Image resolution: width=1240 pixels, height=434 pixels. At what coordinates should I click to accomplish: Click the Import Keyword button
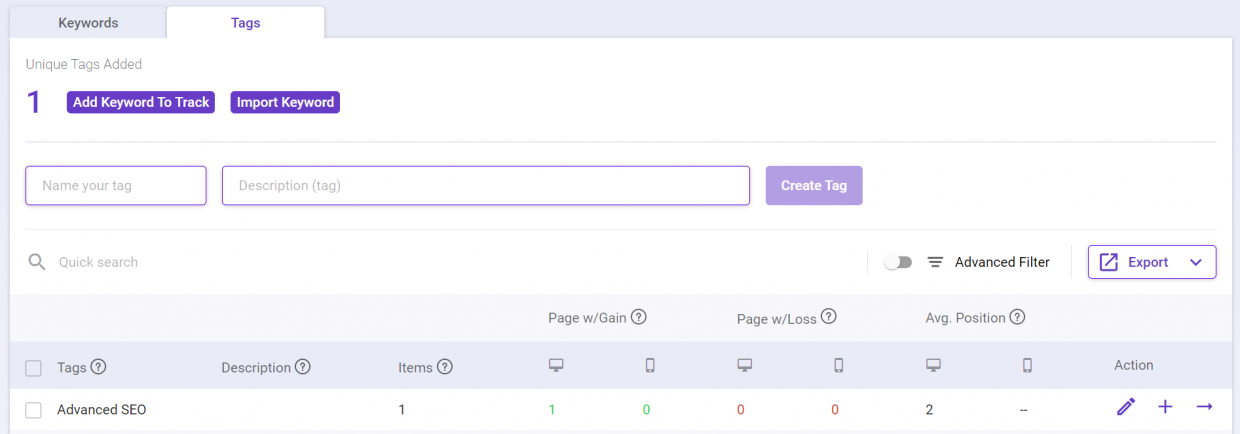click(285, 102)
